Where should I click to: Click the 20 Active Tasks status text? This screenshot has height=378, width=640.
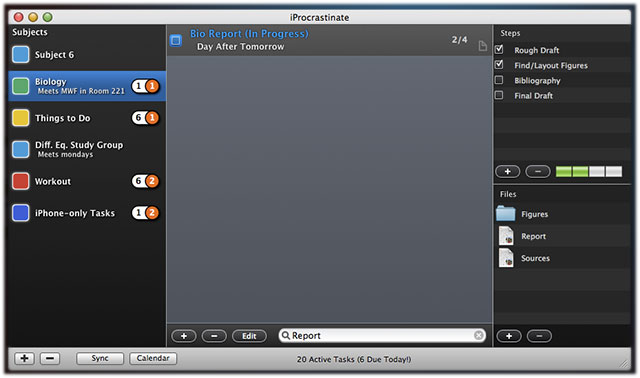coord(353,359)
